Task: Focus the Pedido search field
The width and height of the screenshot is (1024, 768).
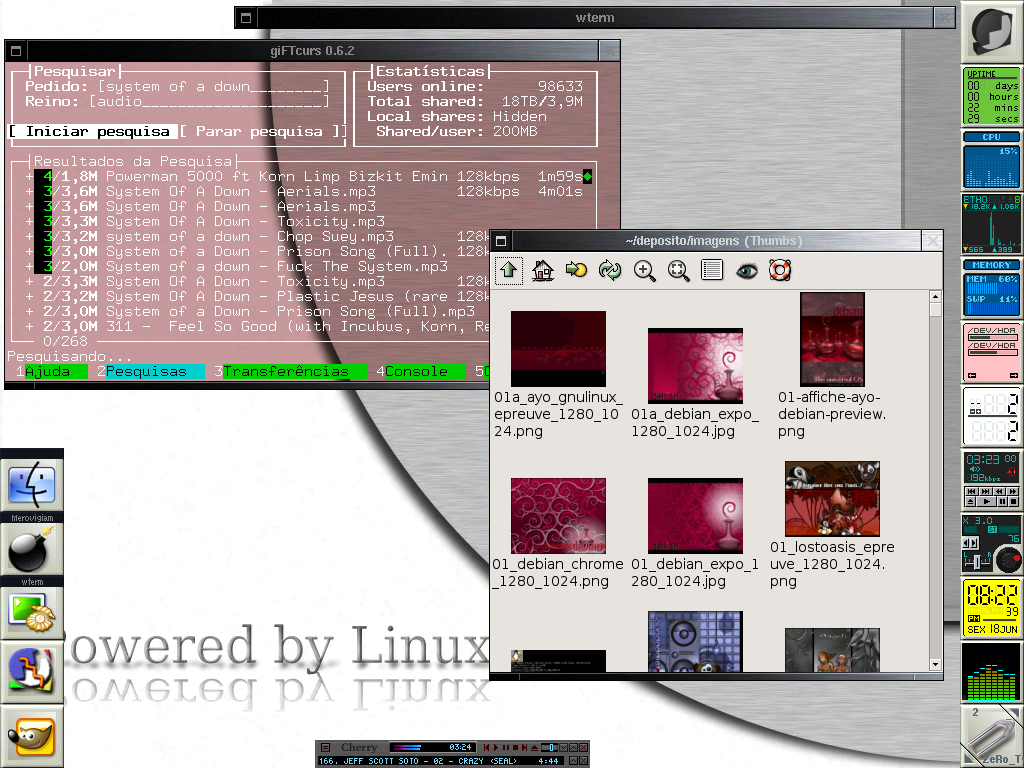Action: point(214,86)
